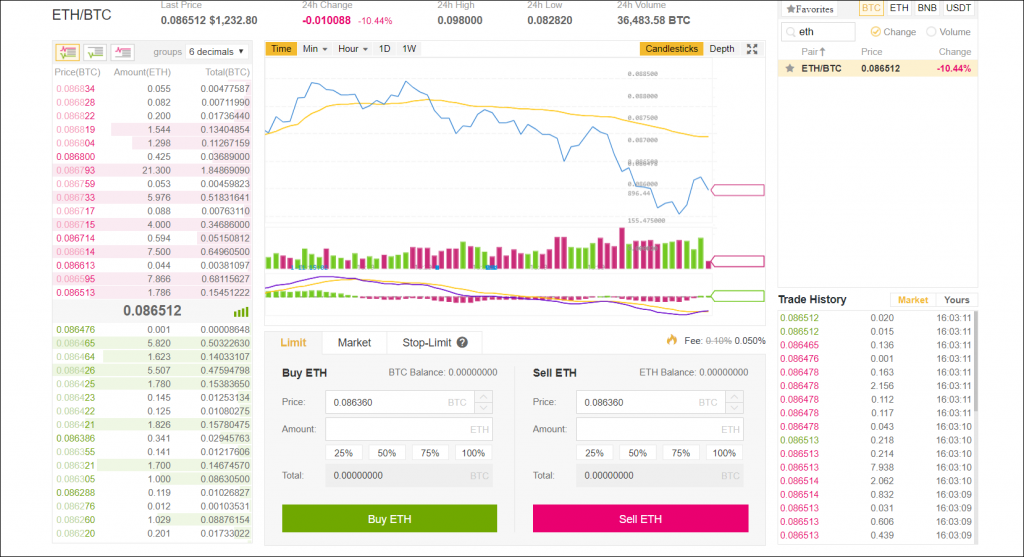This screenshot has width=1024, height=557.
Task: Set sell amount to 100%
Action: [724, 453]
